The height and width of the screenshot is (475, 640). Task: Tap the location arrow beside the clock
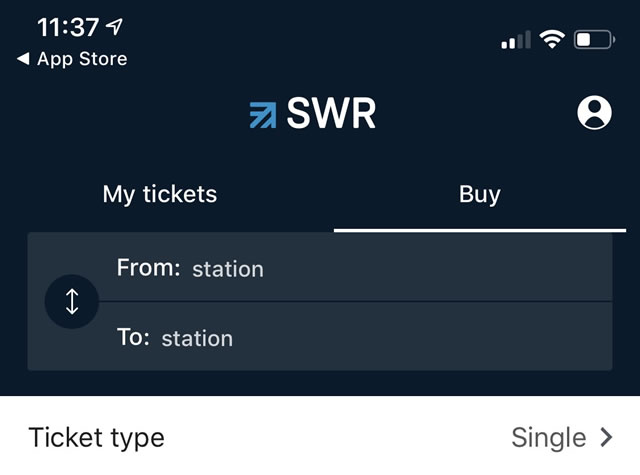pos(116,27)
